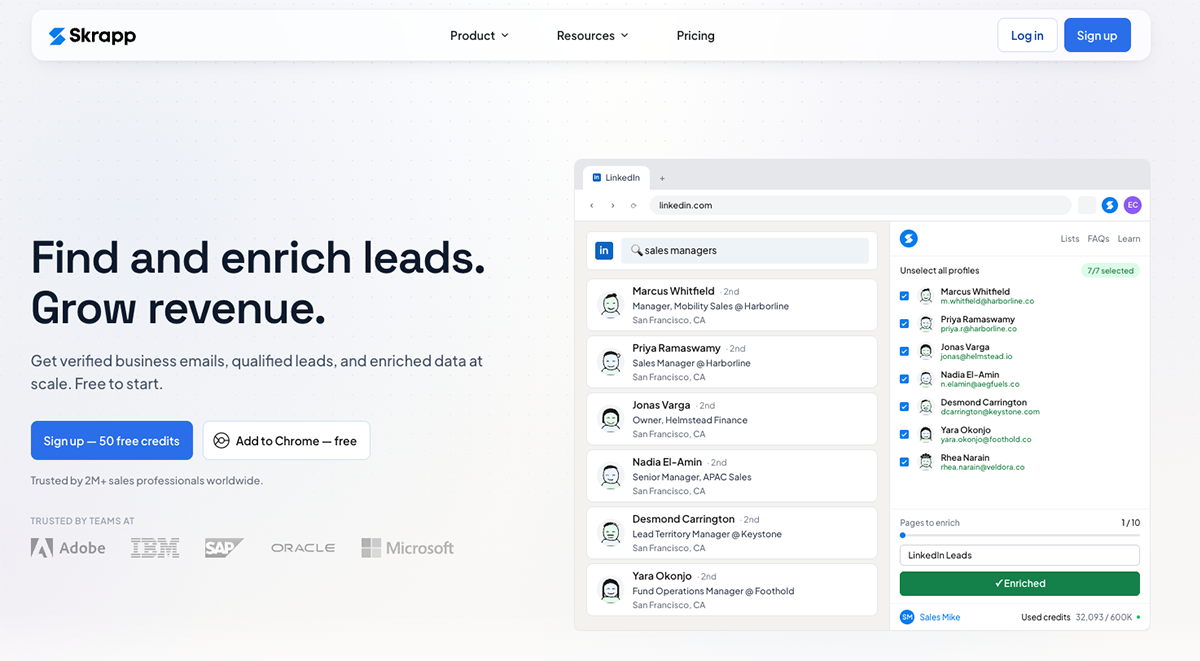The image size is (1200, 661).
Task: Click the green Enriched button
Action: (1020, 584)
